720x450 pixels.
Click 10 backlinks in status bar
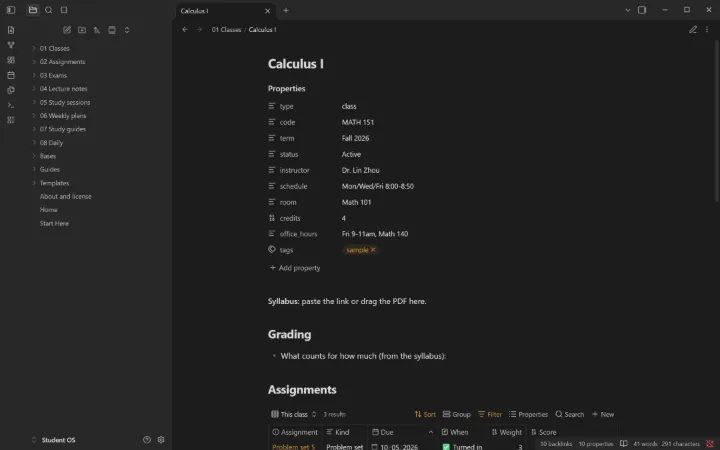(556, 444)
